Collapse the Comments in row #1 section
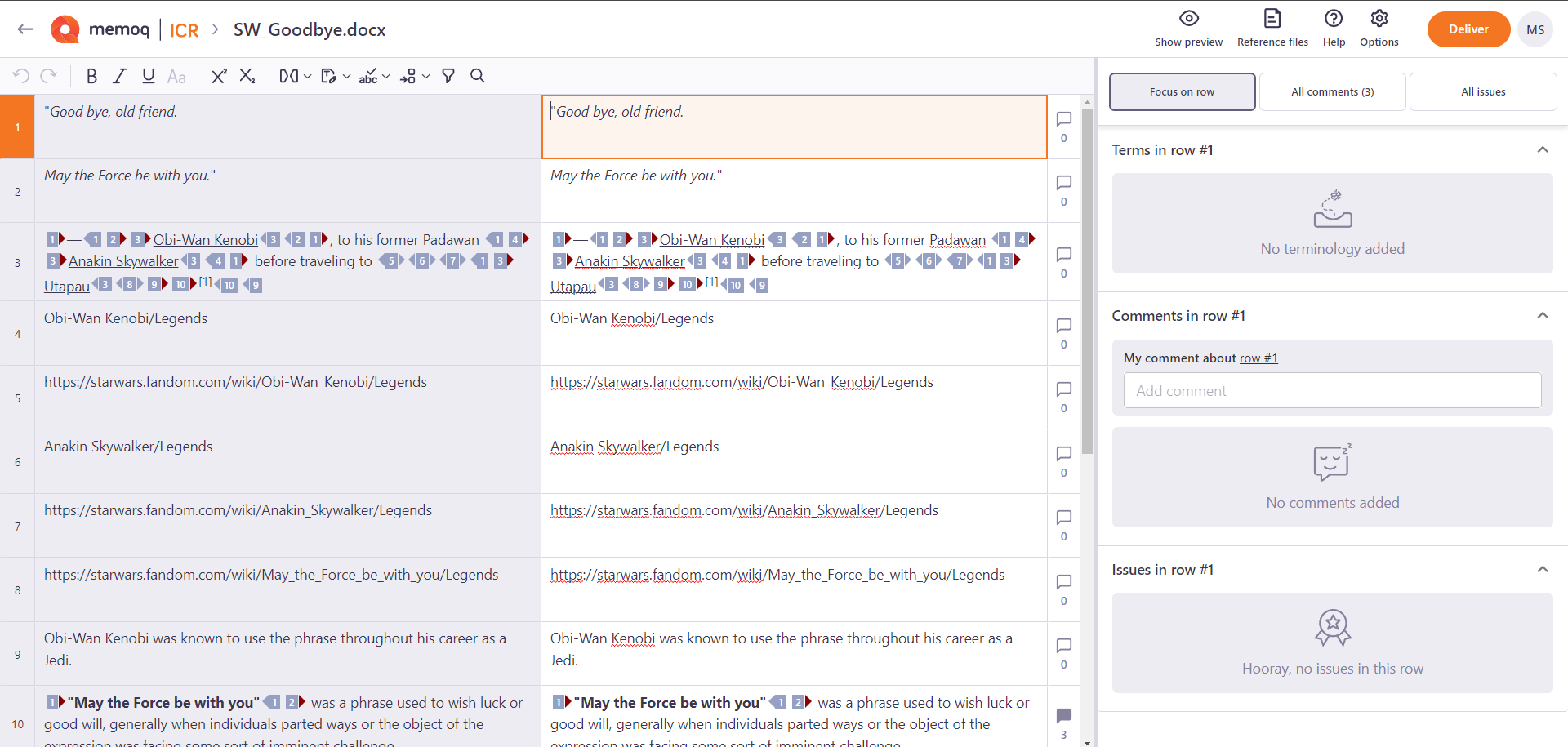Screen dimensions: 1568x747 (1543, 315)
